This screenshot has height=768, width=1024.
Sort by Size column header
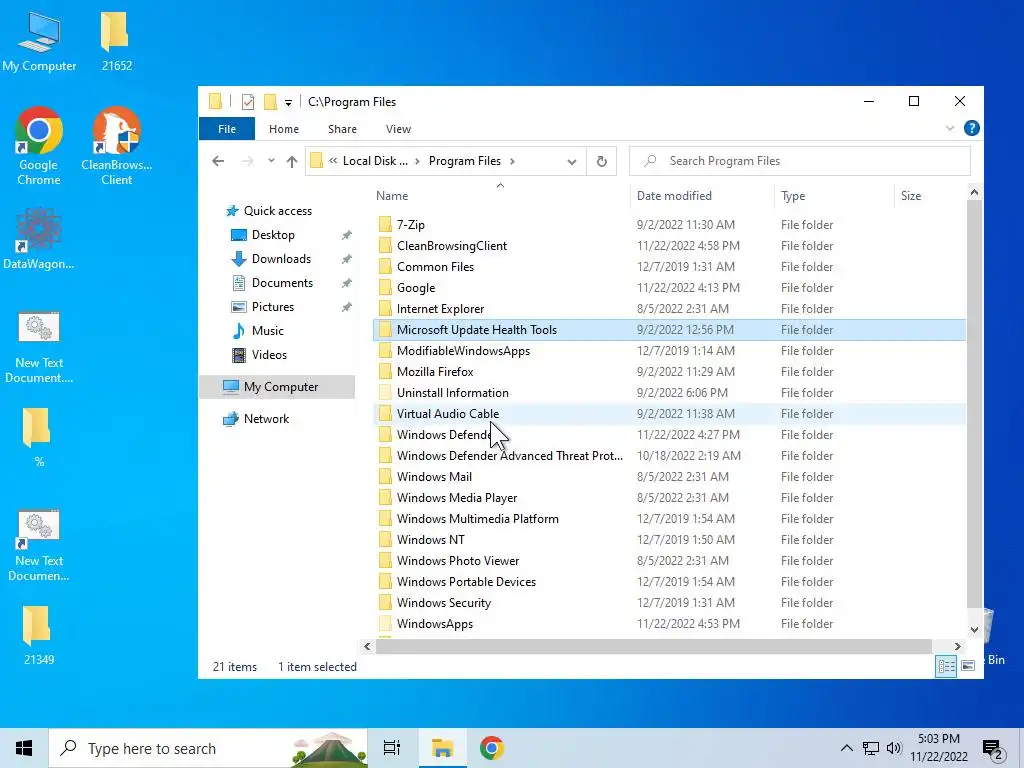click(x=929, y=195)
